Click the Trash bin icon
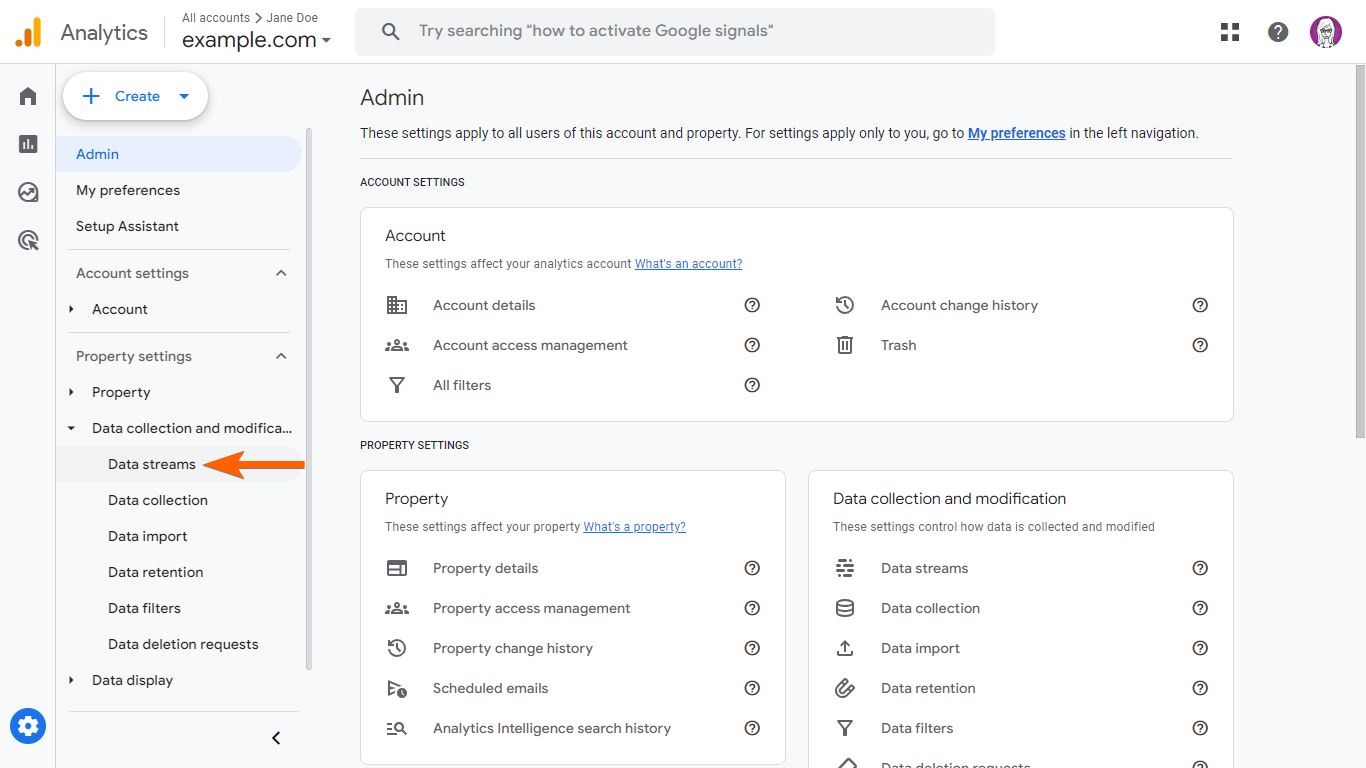Viewport: 1366px width, 768px height. click(x=845, y=345)
